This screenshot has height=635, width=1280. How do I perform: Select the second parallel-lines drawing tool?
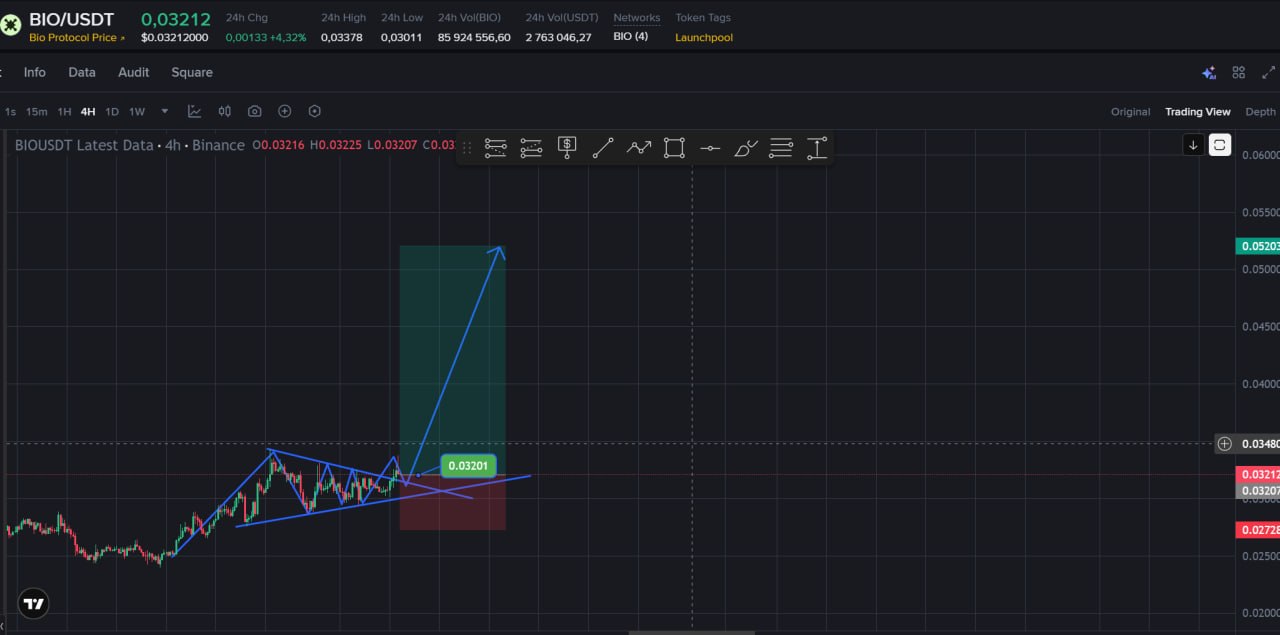pos(531,148)
